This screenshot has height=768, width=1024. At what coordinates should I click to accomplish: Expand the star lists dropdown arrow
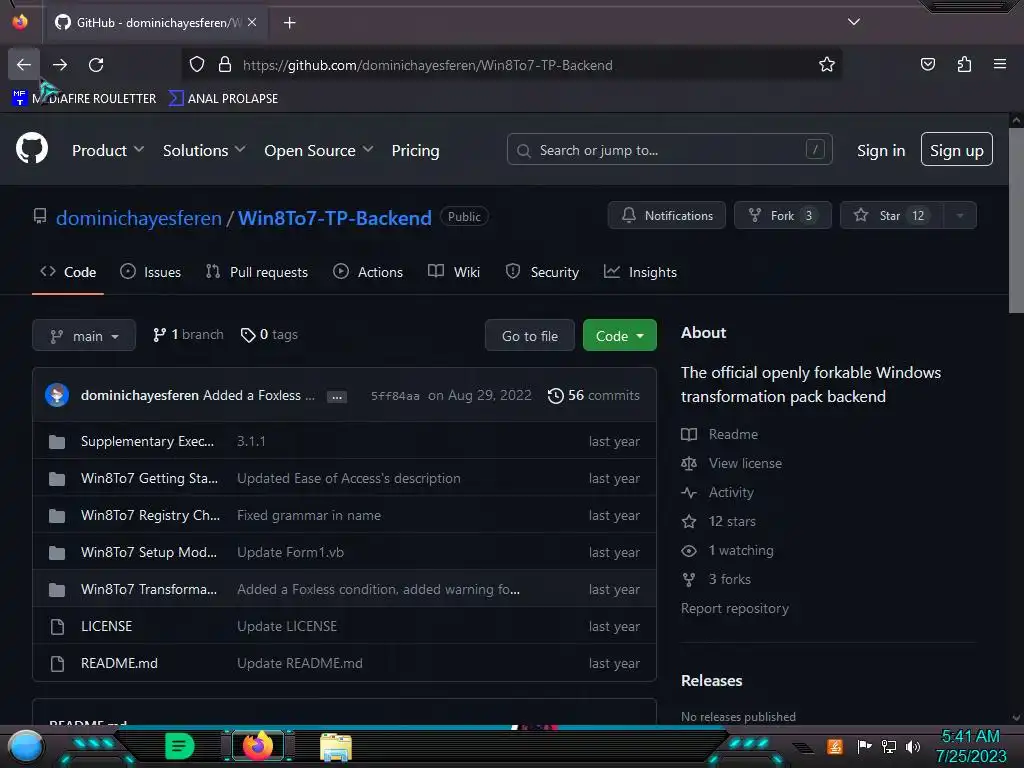point(960,216)
